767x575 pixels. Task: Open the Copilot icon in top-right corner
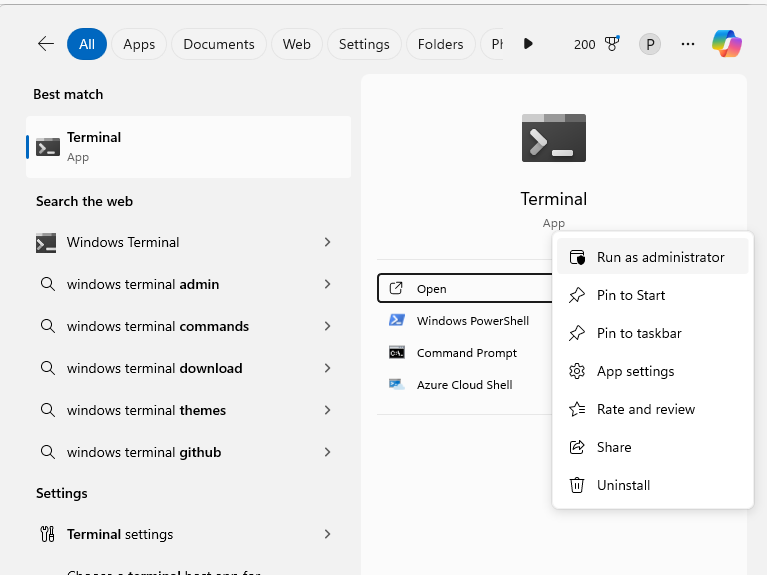coord(727,44)
